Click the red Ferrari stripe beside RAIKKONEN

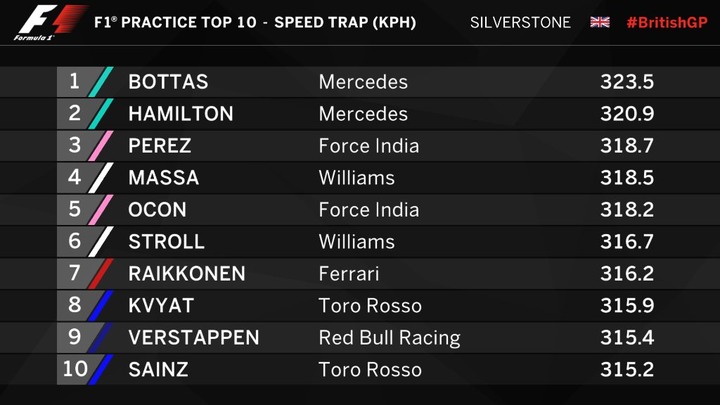pyautogui.click(x=101, y=274)
